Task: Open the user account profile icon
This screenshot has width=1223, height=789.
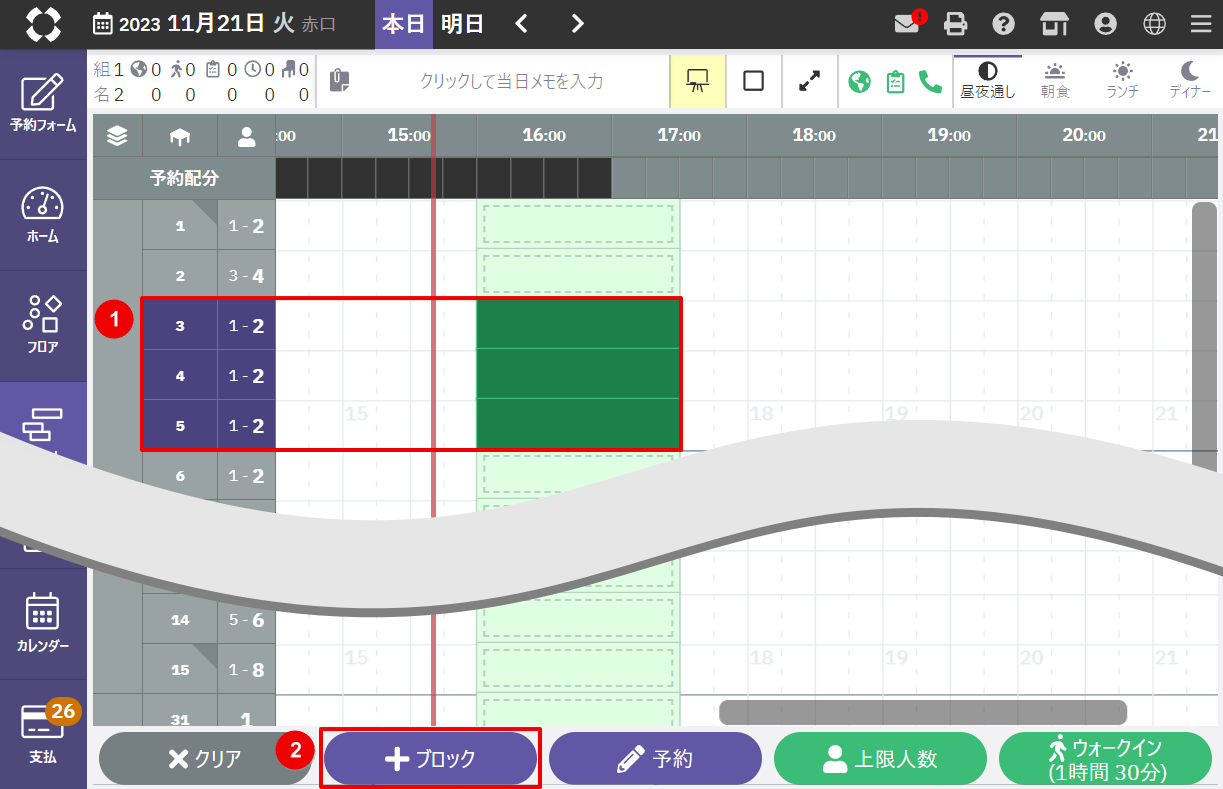Action: (1105, 24)
